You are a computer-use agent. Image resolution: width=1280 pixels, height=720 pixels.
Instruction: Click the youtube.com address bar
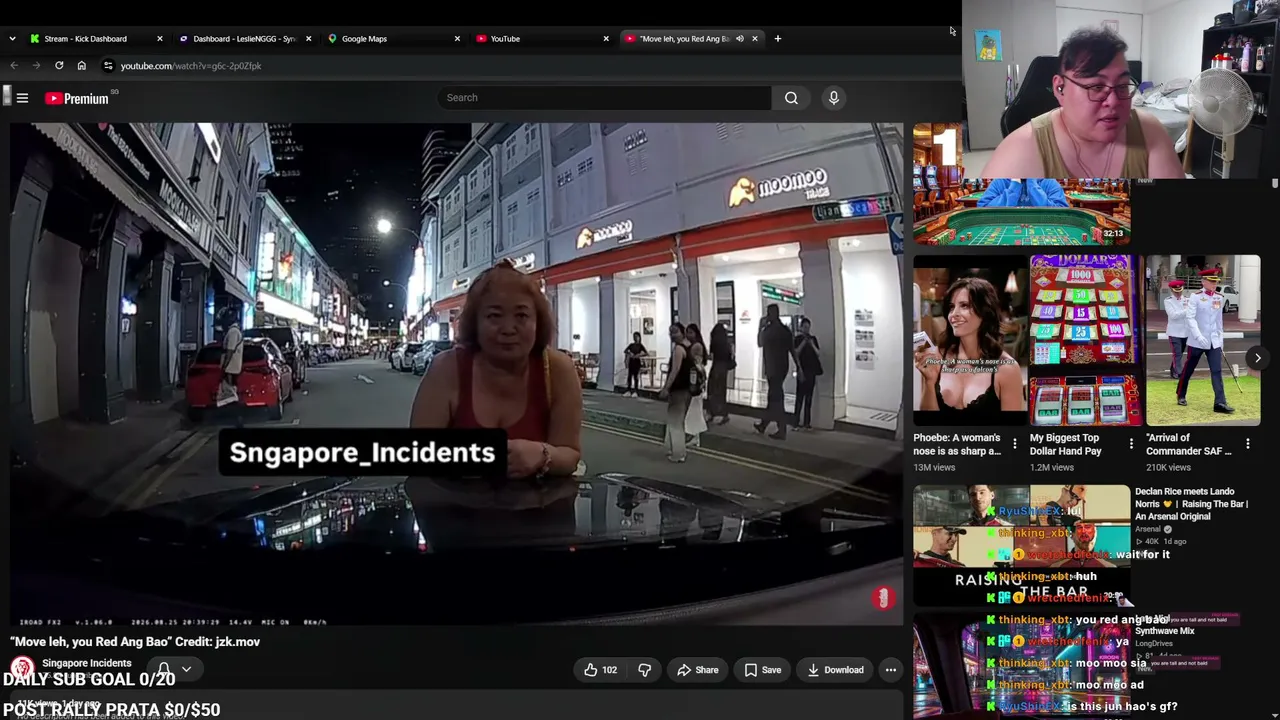point(191,66)
